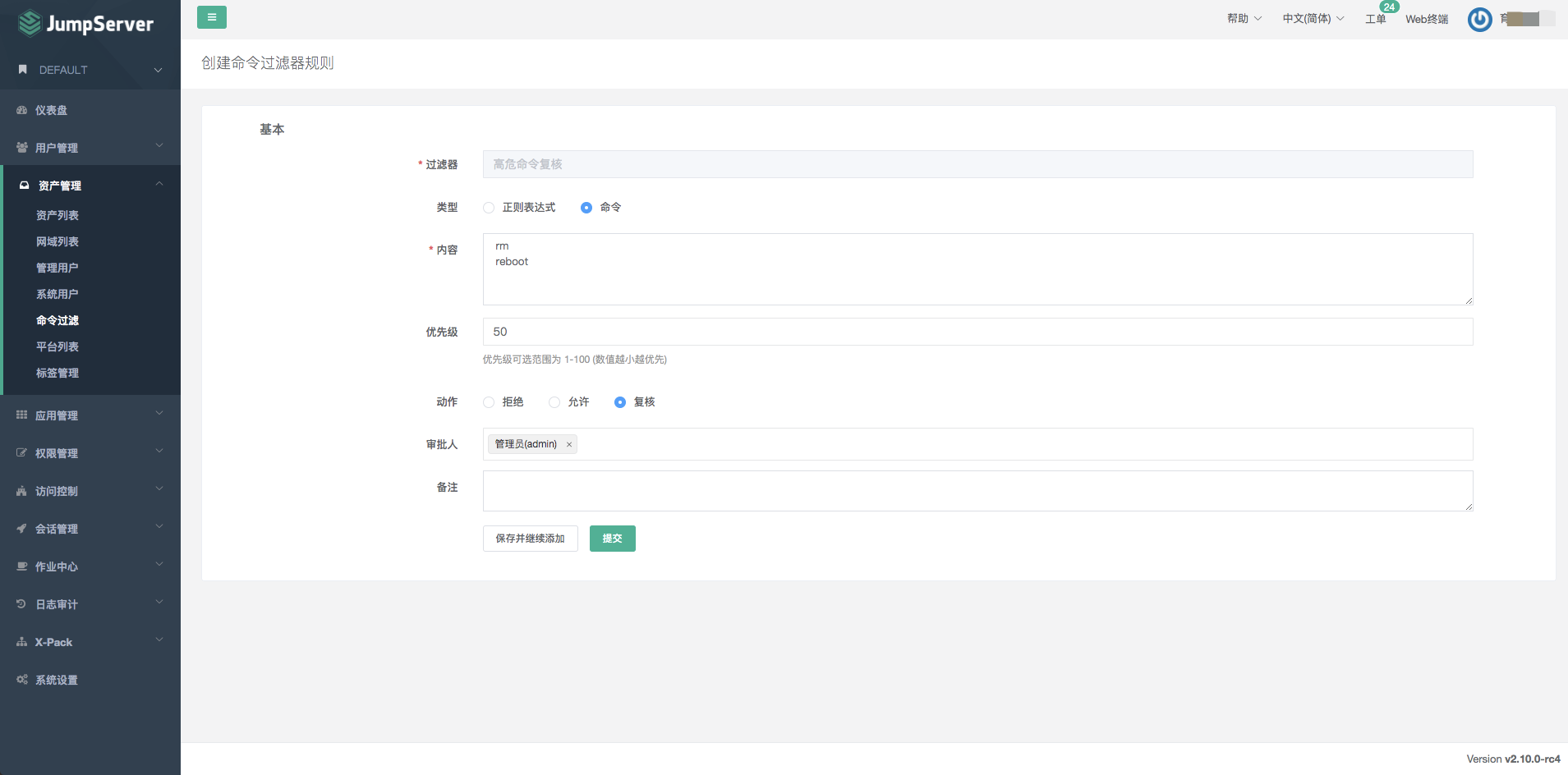Collapse the 资产管理 menu chevron
Viewport: 1568px width, 775px height.
click(159, 184)
